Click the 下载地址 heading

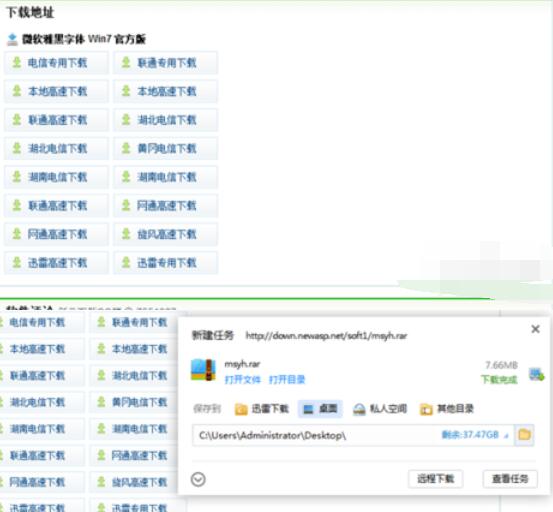pyautogui.click(x=30, y=13)
